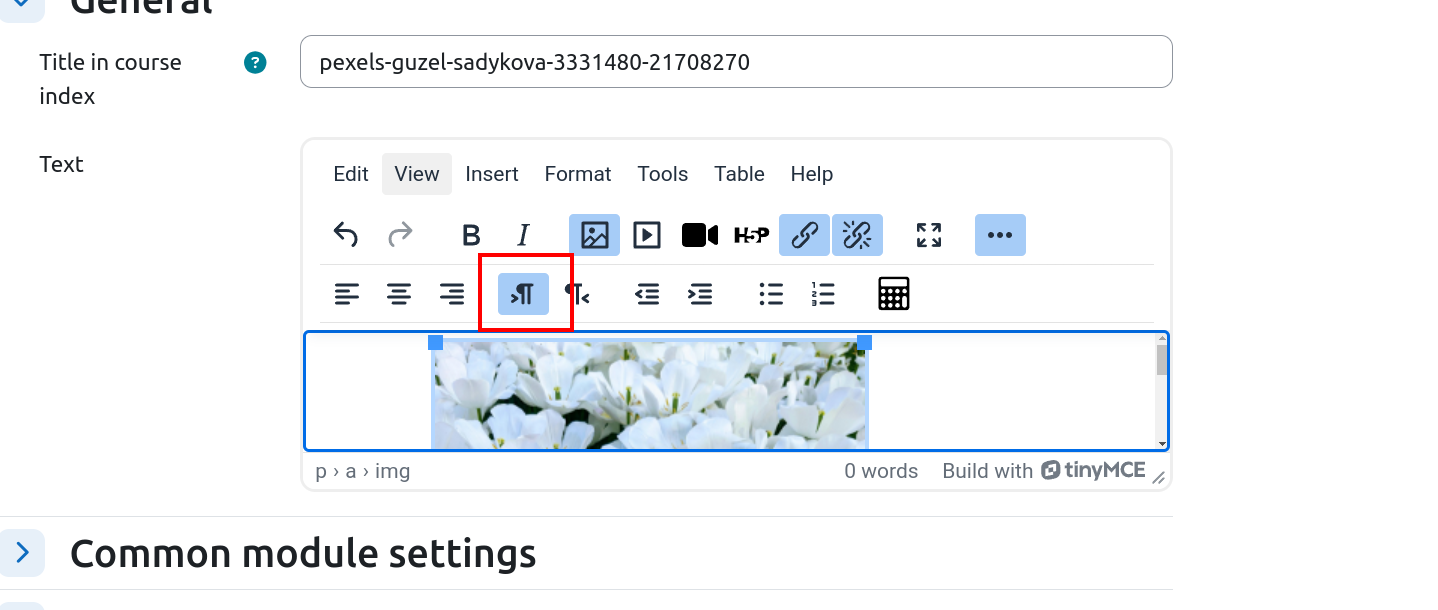Viewport: 1438px width, 610px height.
Task: Open the Insert image tool
Action: tap(595, 235)
